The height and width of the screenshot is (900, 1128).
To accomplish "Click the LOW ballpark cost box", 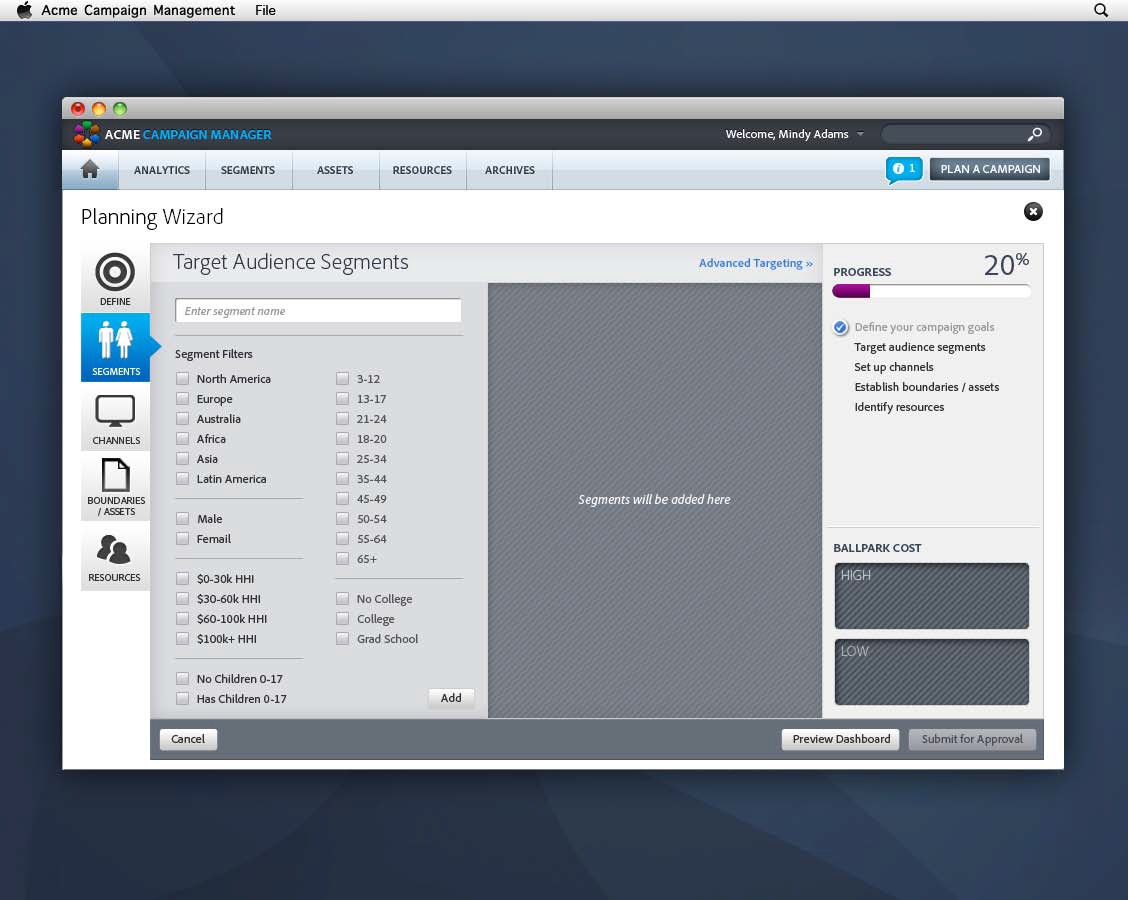I will [x=932, y=672].
